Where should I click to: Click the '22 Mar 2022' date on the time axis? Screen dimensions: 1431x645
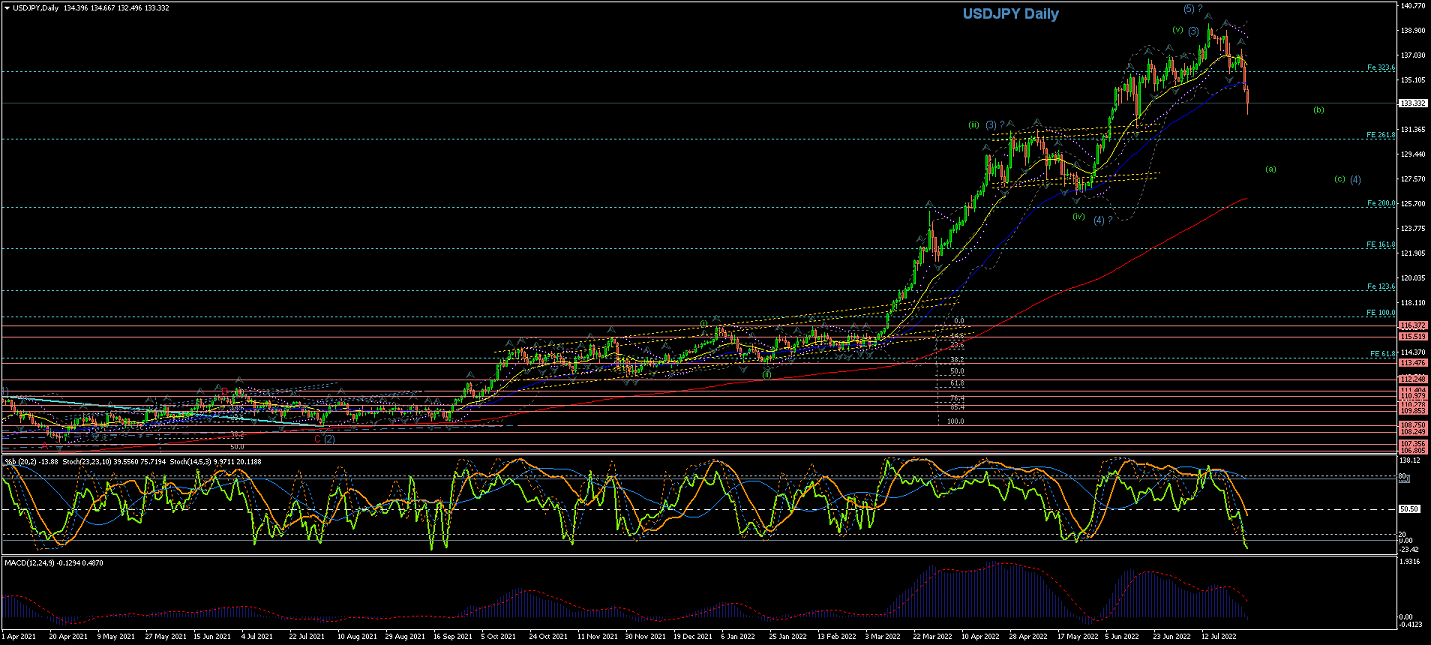point(934,635)
